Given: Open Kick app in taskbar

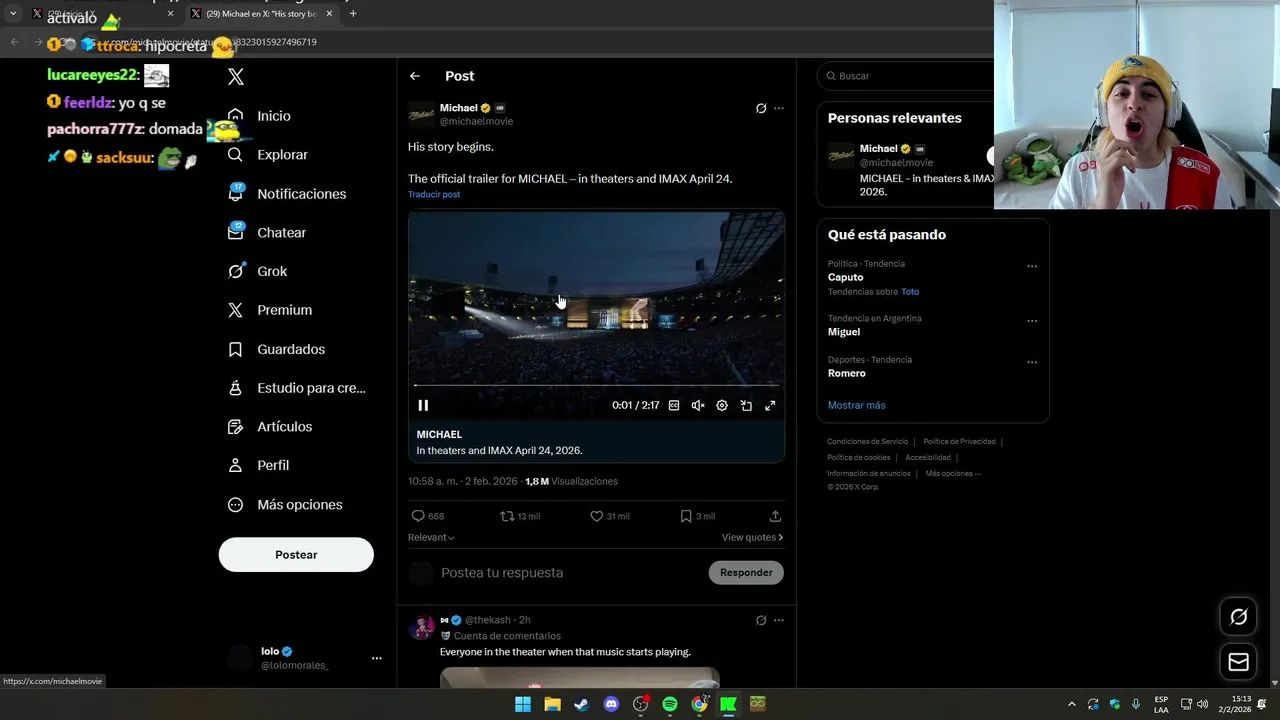Looking at the screenshot, I should point(729,704).
